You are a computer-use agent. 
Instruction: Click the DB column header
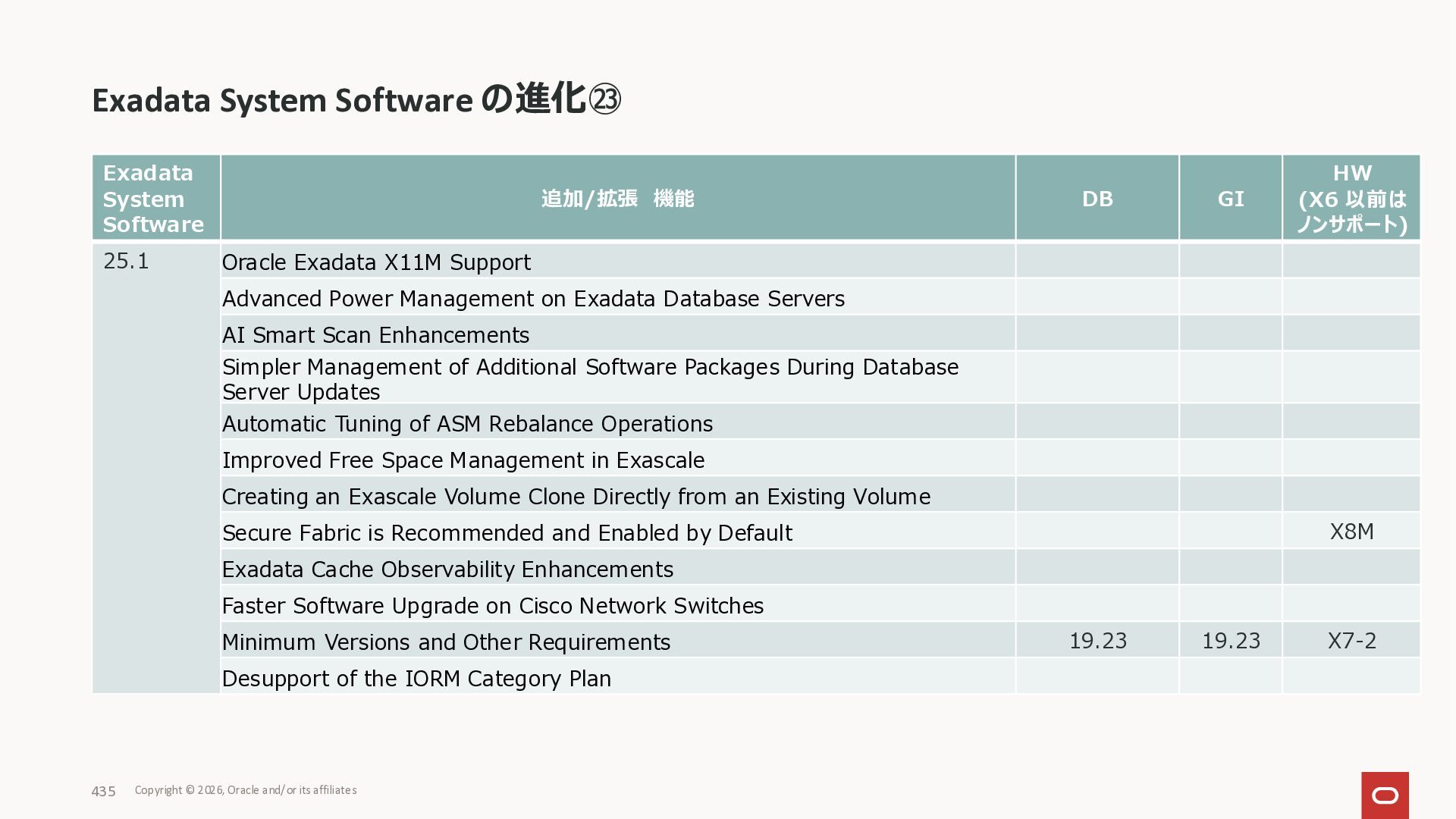[x=1097, y=199]
